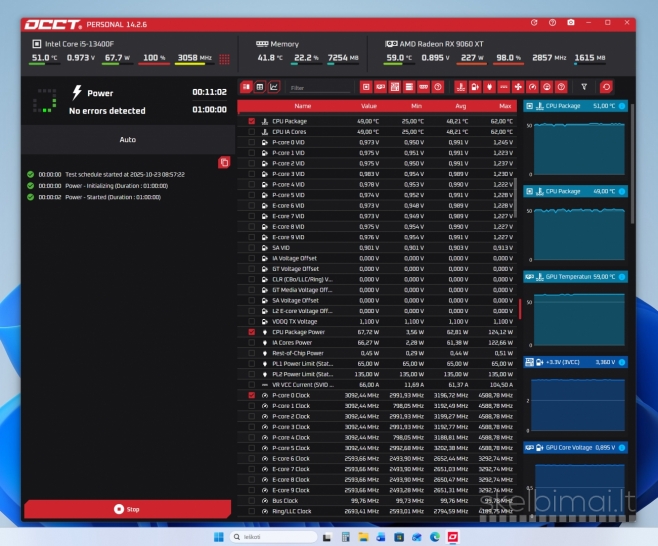This screenshot has height=546, width=658.
Task: Open Windows Start menu on the taskbar
Action: coord(218,537)
